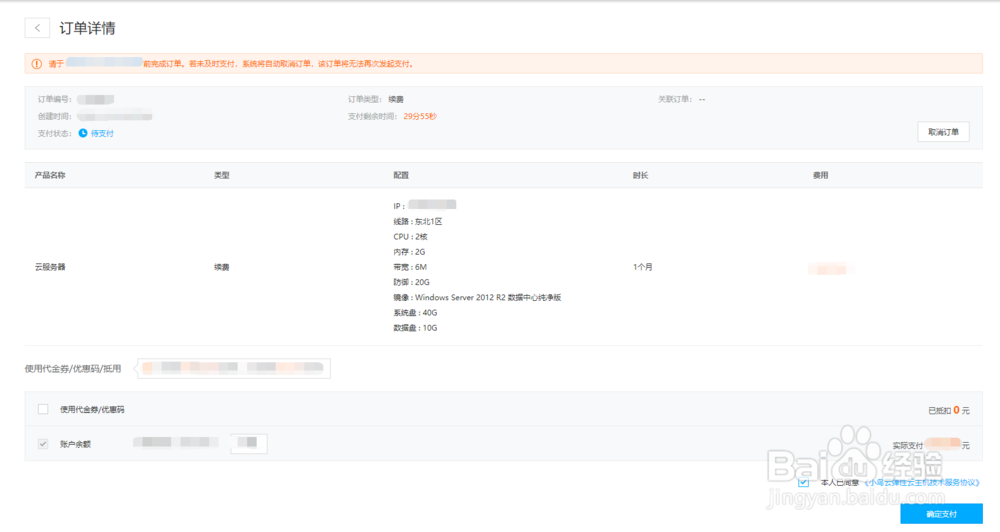
Task: Click the 时长 column header
Action: tap(640, 175)
